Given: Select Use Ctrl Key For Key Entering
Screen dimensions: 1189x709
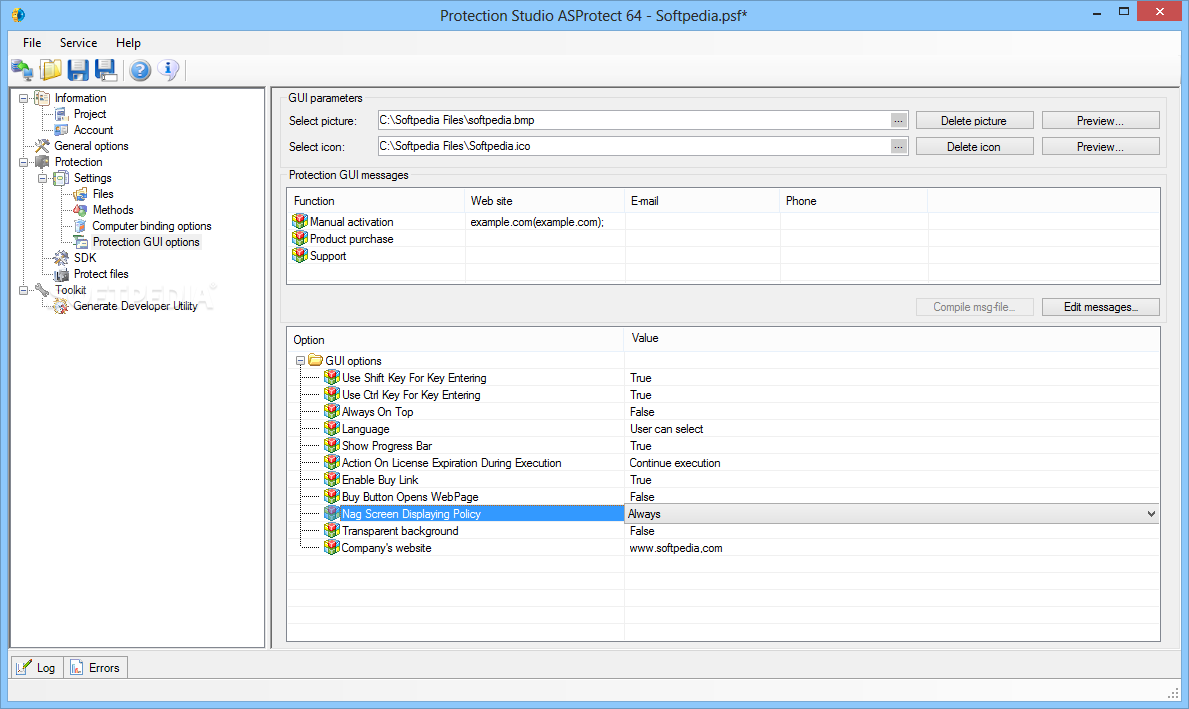Looking at the screenshot, I should tap(411, 394).
